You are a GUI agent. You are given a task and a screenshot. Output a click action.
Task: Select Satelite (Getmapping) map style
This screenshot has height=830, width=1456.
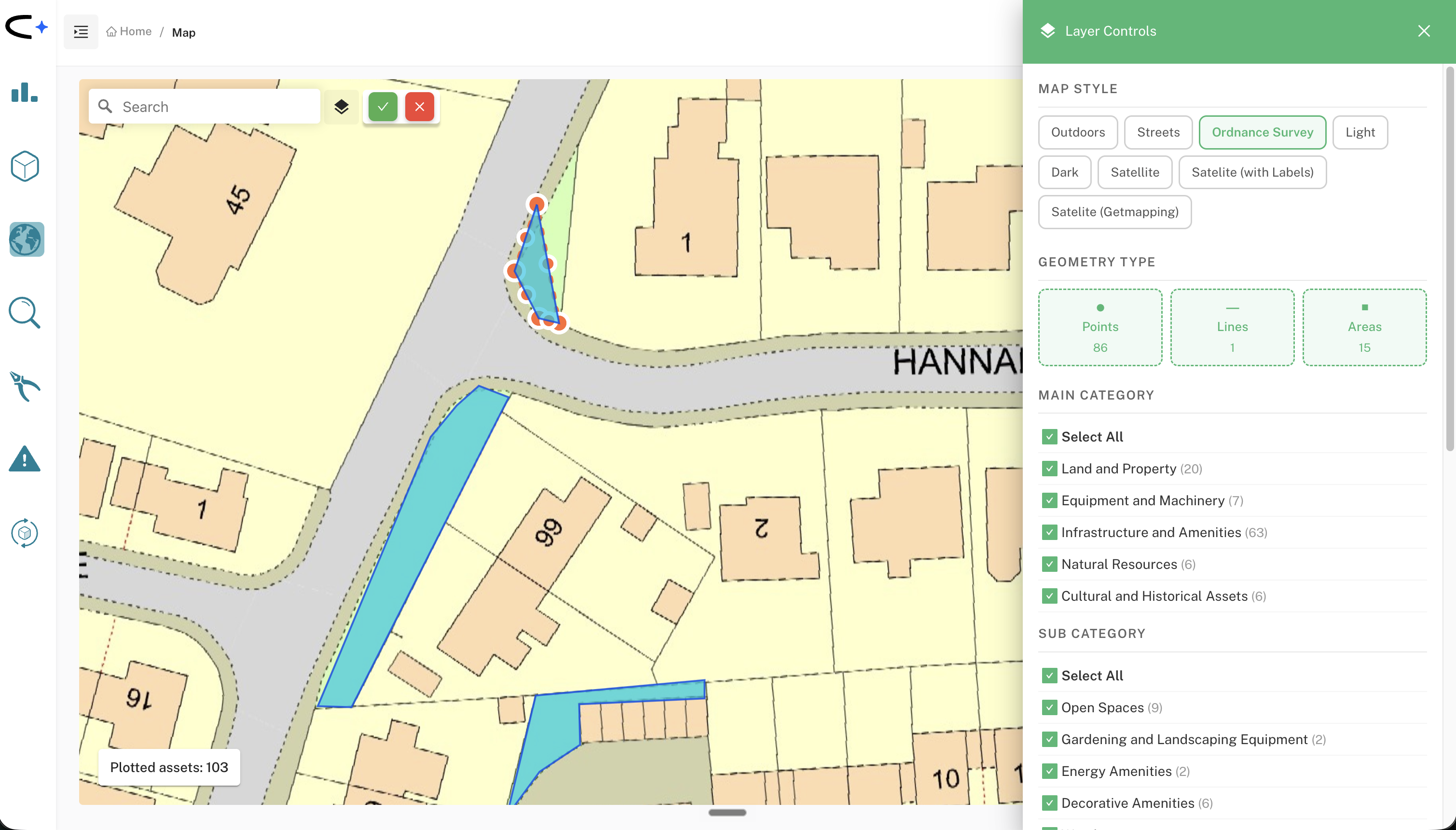point(1114,212)
